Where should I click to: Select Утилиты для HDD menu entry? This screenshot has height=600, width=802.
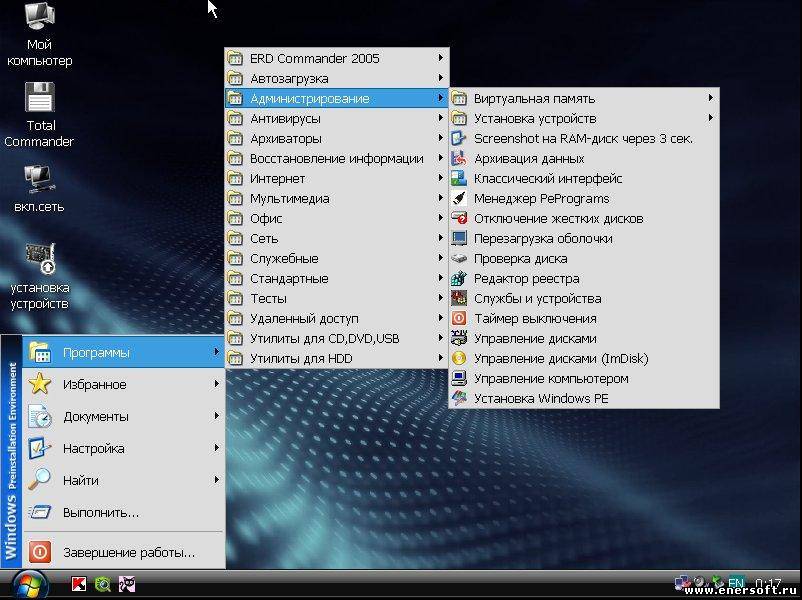point(337,358)
